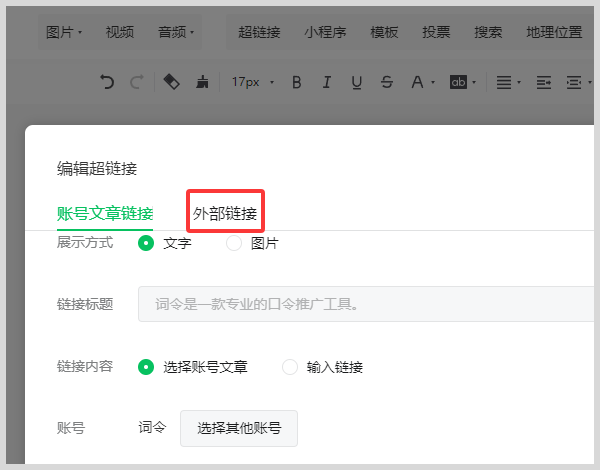The width and height of the screenshot is (600, 470).
Task: Click the 选择其他账号 button
Action: coord(239,428)
